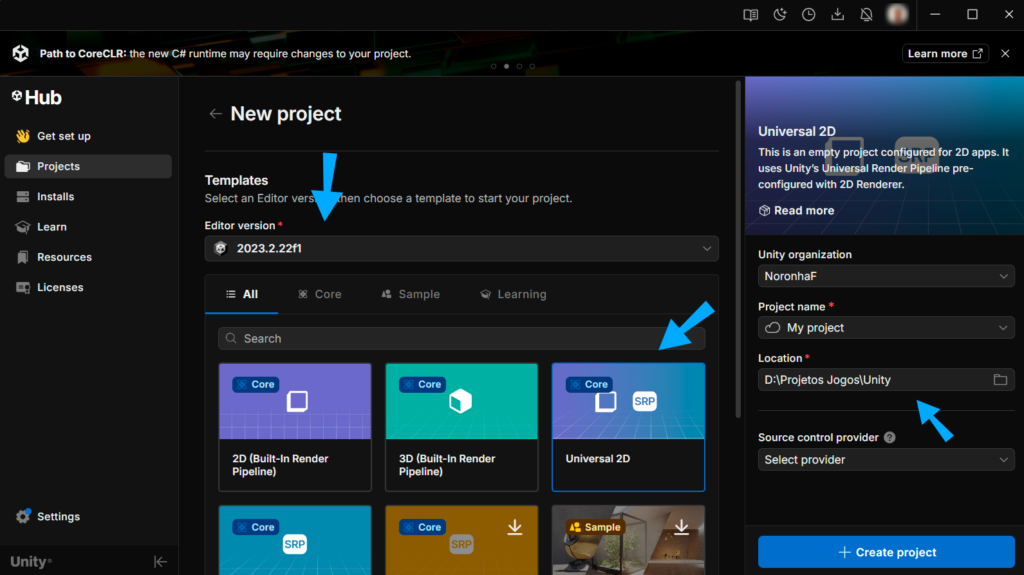Click the Location path field
This screenshot has height=575, width=1024.
coord(886,380)
